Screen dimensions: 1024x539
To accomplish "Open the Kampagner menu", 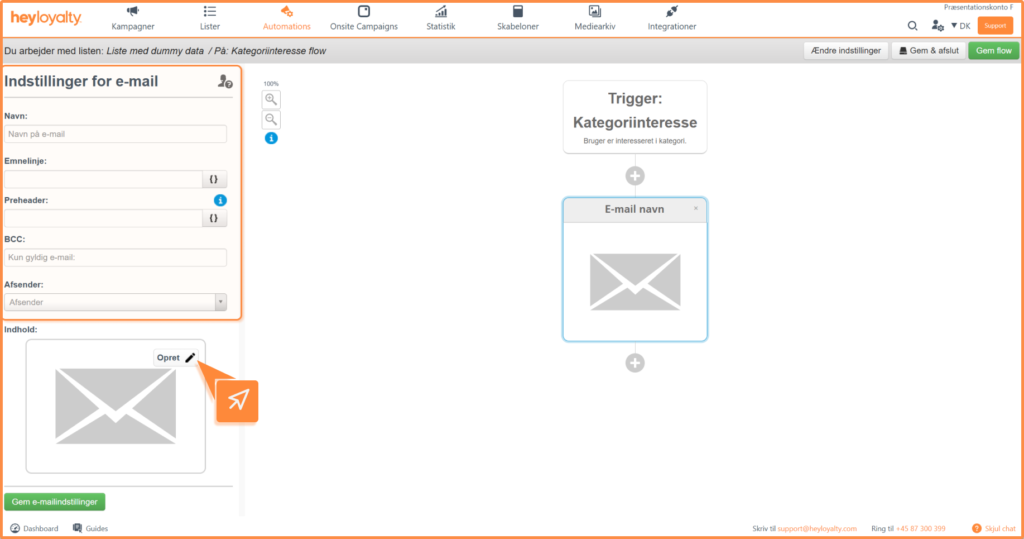I will click(x=132, y=18).
